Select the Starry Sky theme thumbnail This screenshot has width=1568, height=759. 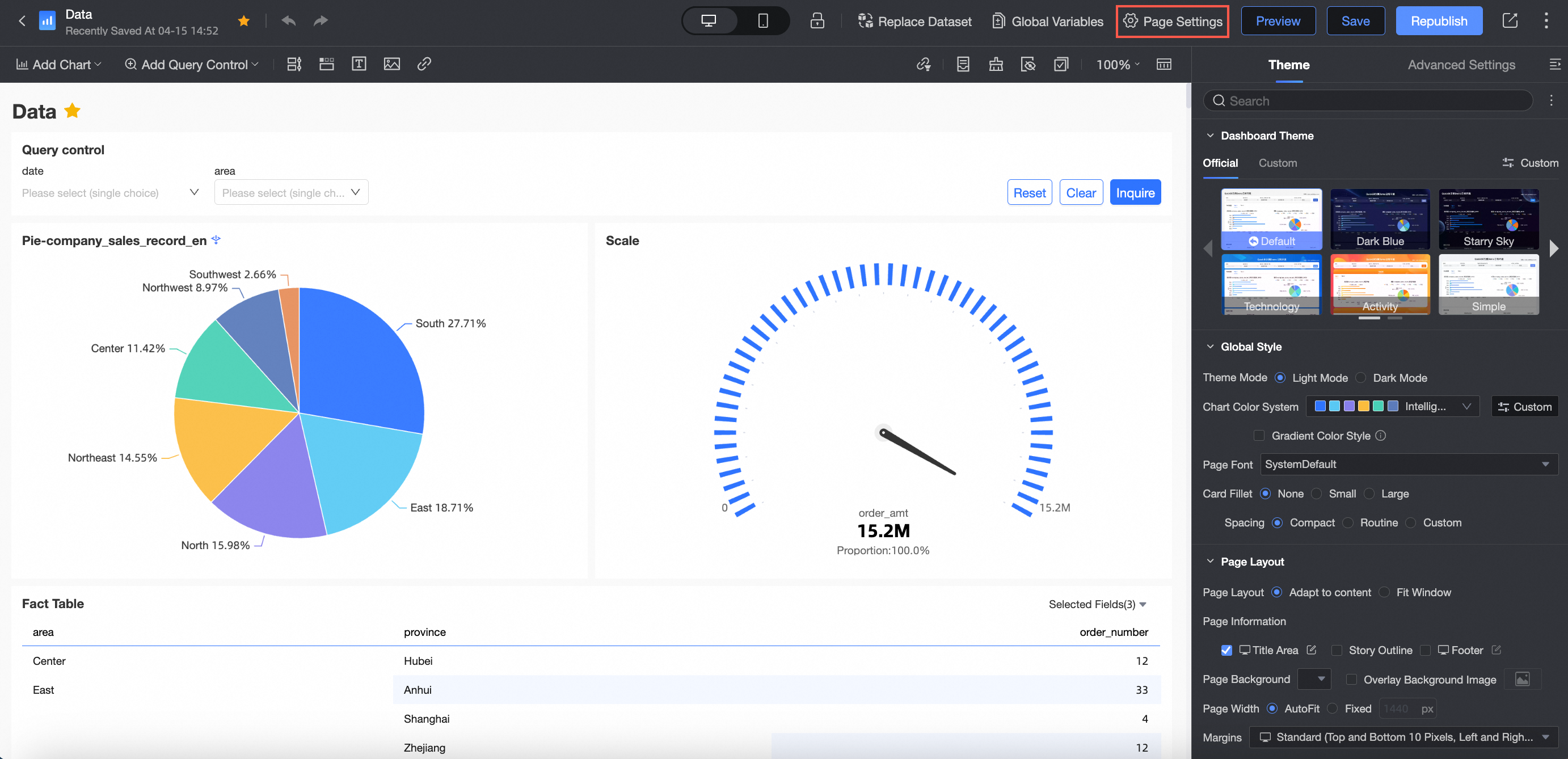point(1488,219)
